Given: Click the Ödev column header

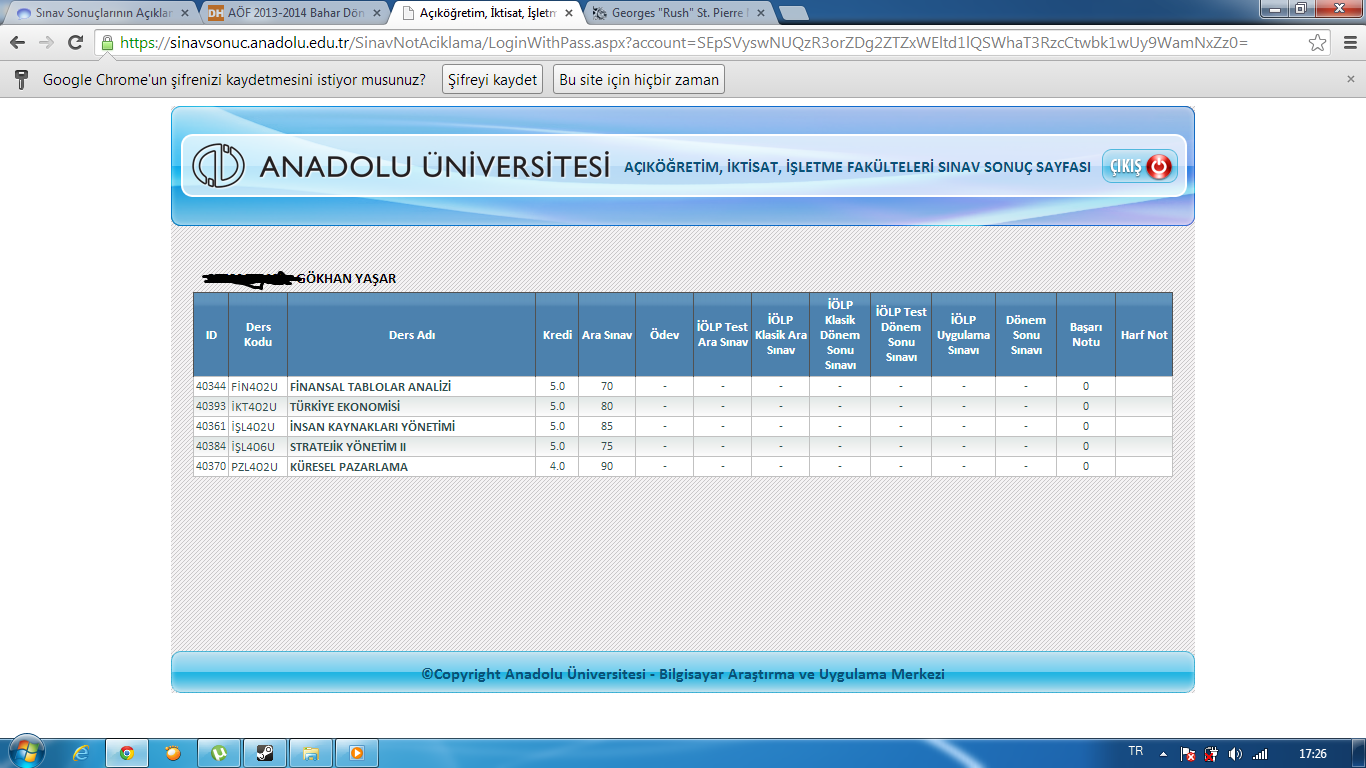Looking at the screenshot, I should point(664,335).
